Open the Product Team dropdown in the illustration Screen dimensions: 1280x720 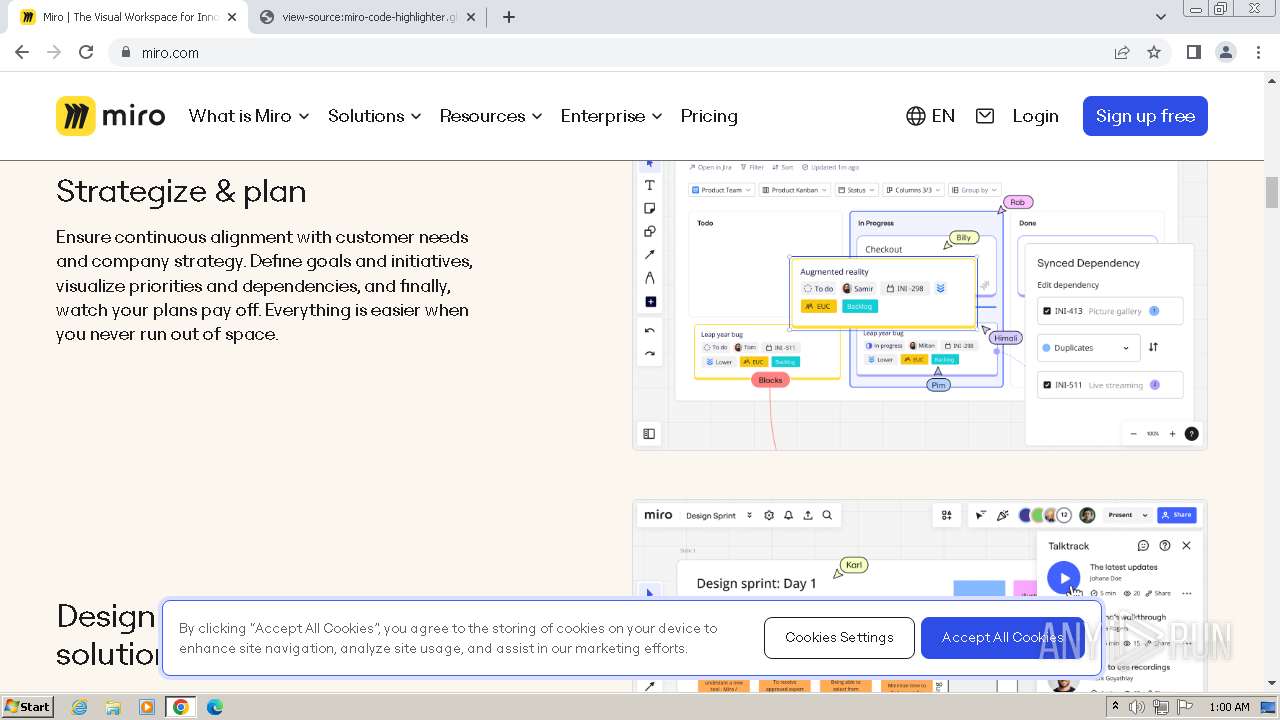(721, 190)
